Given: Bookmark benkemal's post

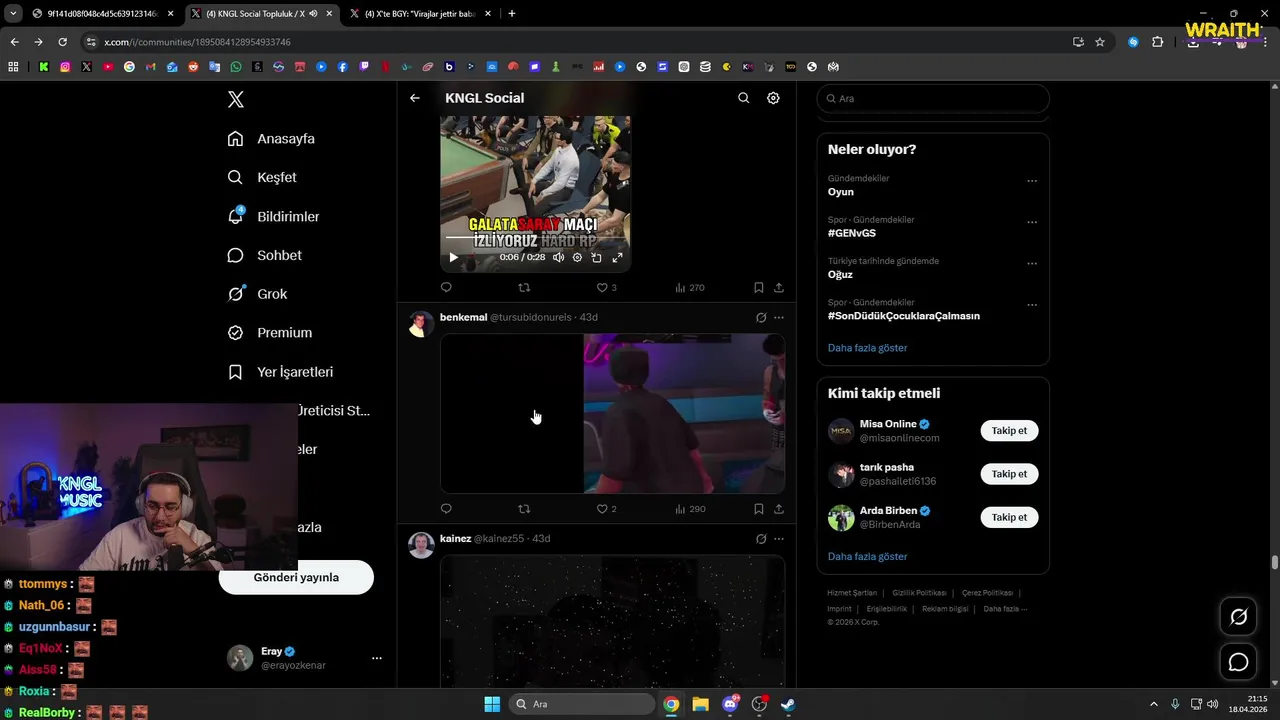Looking at the screenshot, I should click(x=759, y=509).
